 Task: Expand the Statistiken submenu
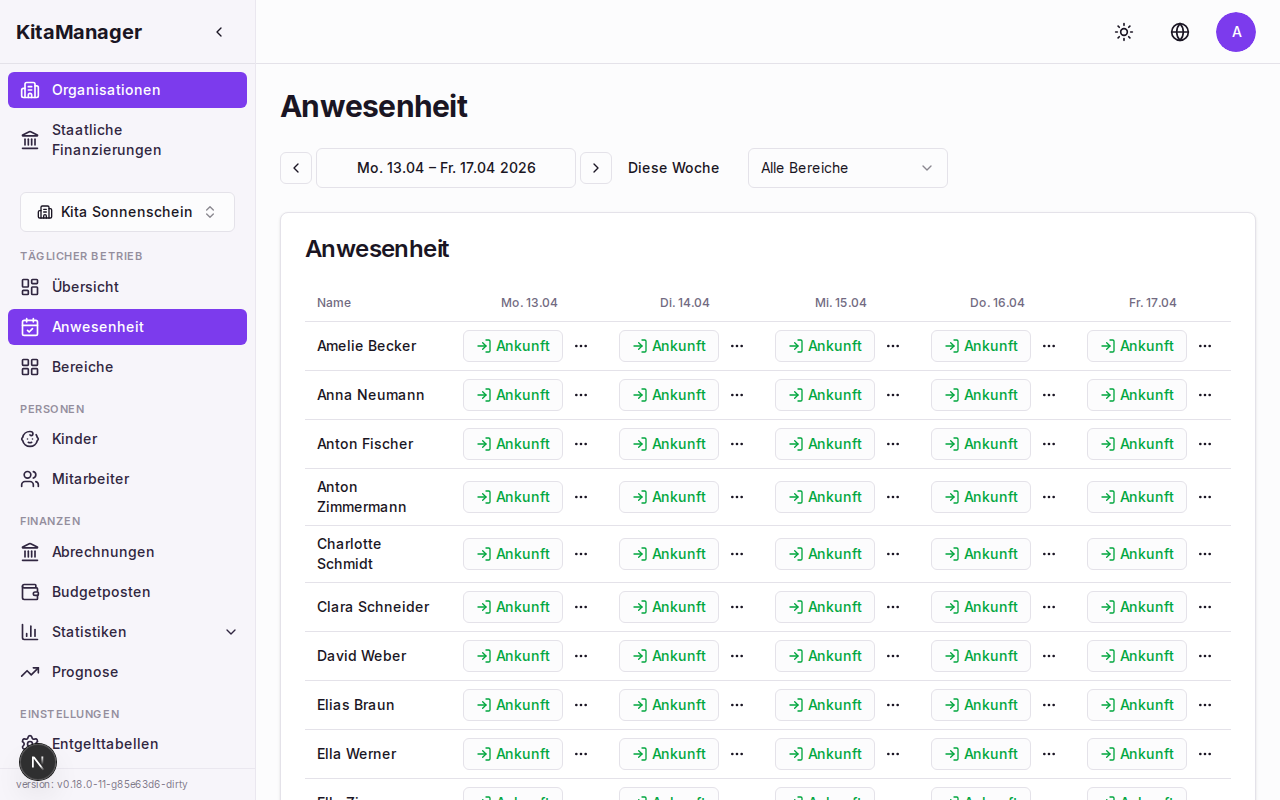coord(231,632)
